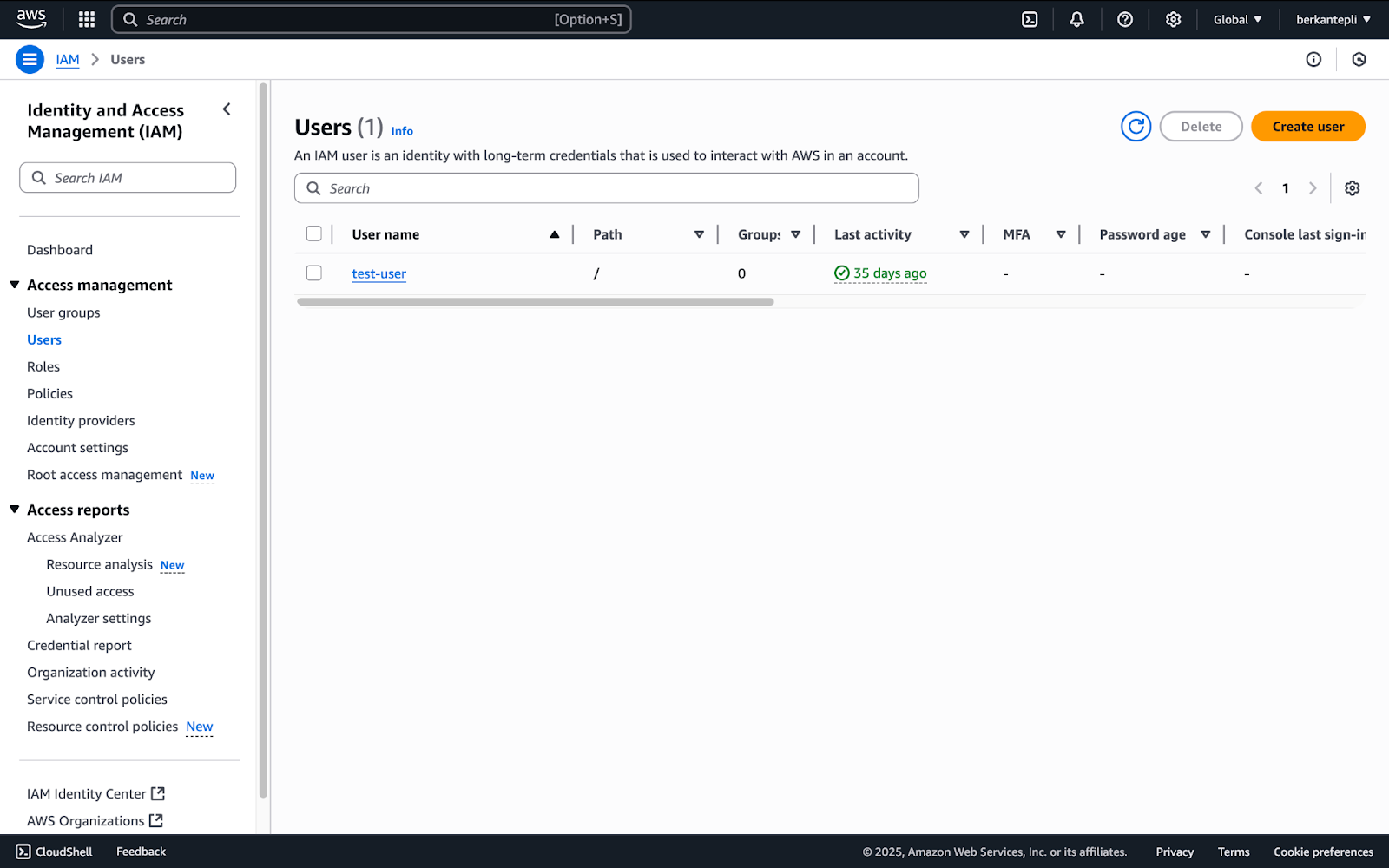Collapse the Access management section
The image size is (1389, 868).
coord(15,285)
